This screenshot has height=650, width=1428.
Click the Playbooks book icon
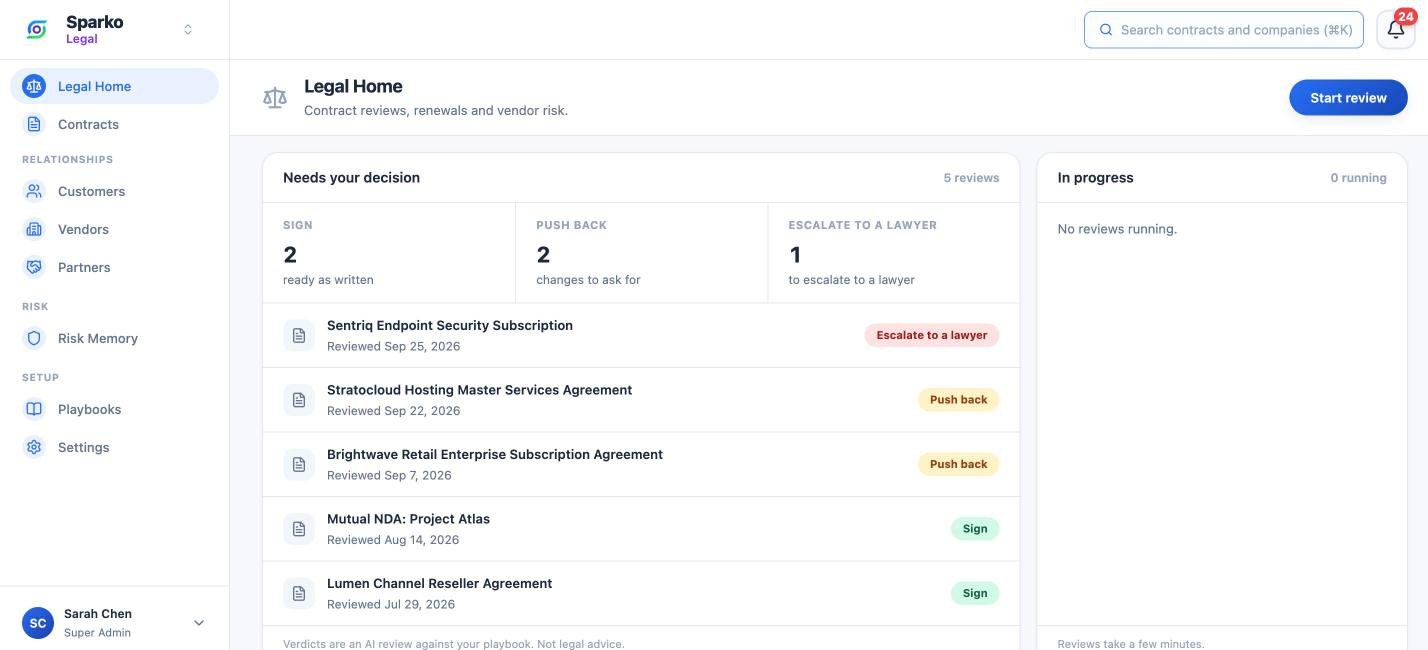click(x=34, y=409)
